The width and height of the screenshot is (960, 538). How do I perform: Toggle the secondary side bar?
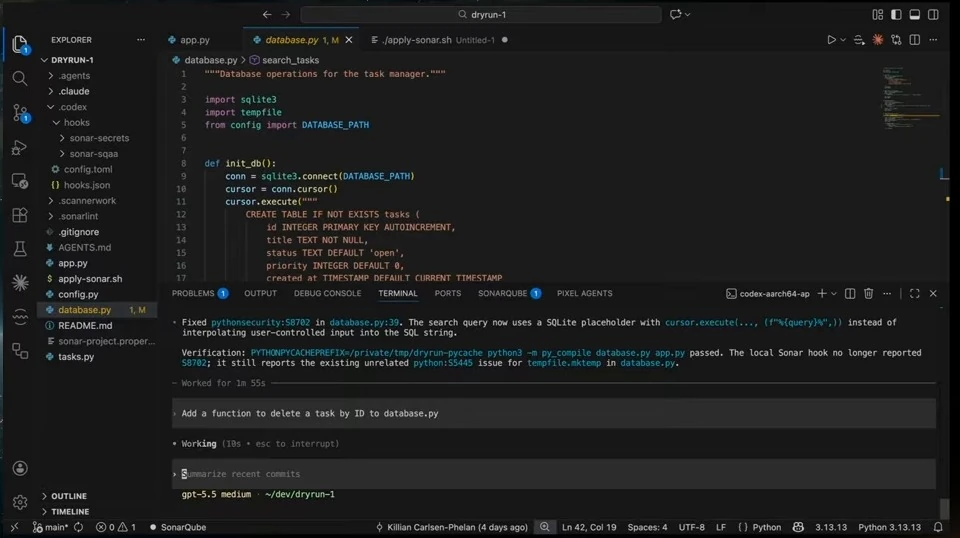933,14
